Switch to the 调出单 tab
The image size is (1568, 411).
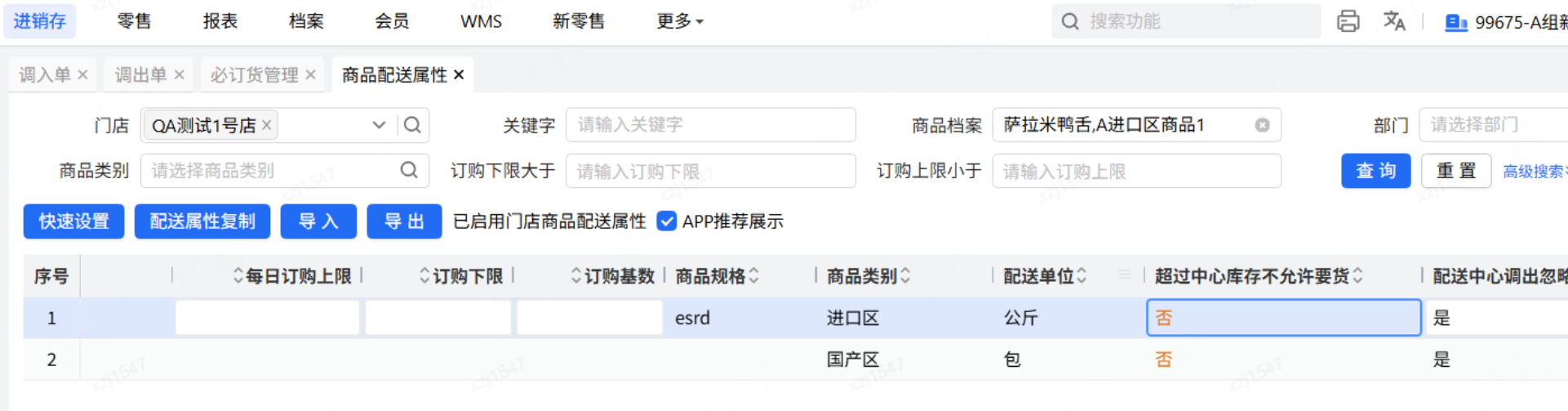(140, 75)
